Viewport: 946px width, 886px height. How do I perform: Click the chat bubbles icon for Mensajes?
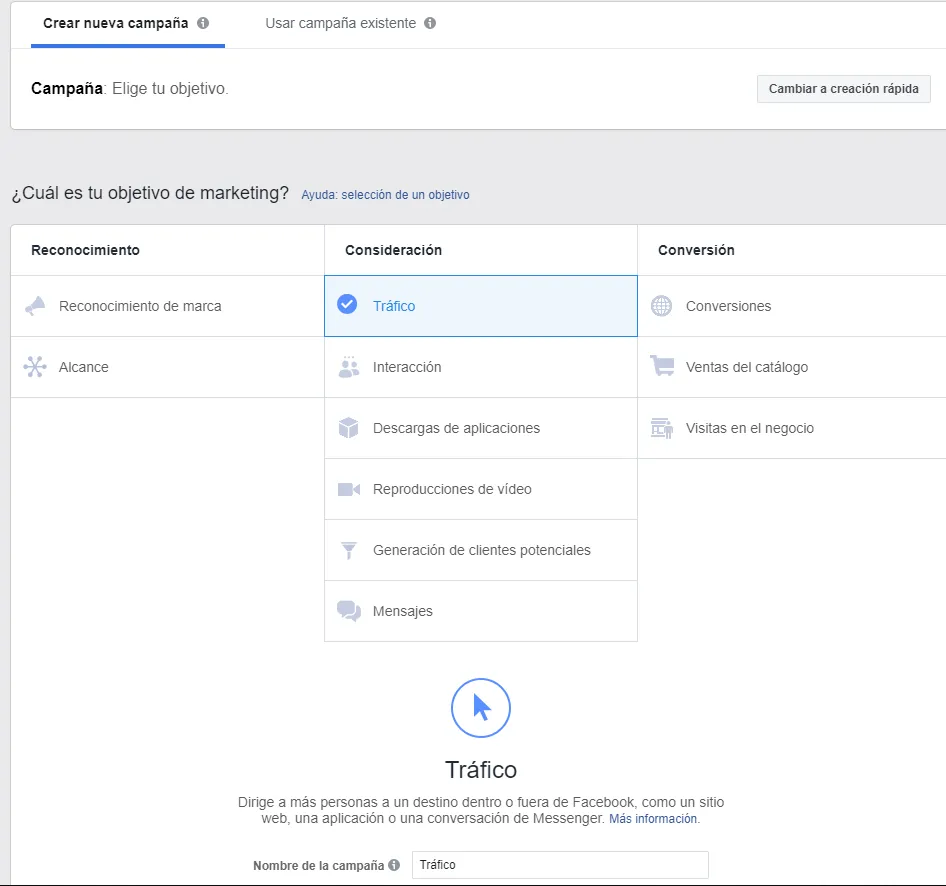(x=349, y=611)
